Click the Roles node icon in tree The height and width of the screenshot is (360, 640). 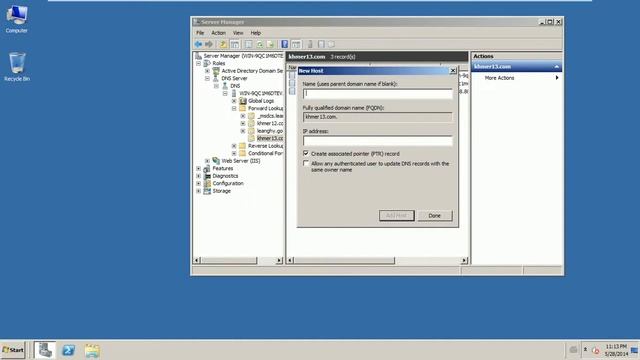pos(207,63)
